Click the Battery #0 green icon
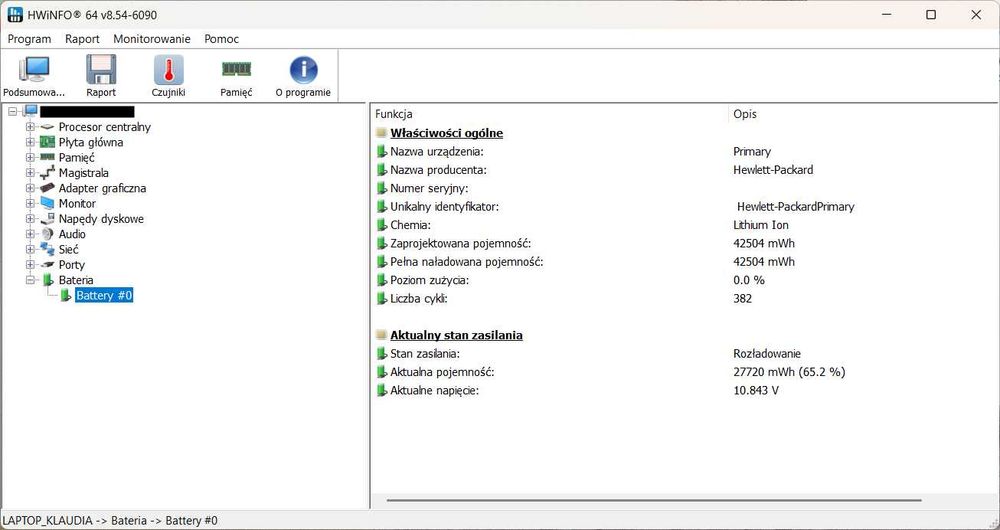 coord(65,295)
